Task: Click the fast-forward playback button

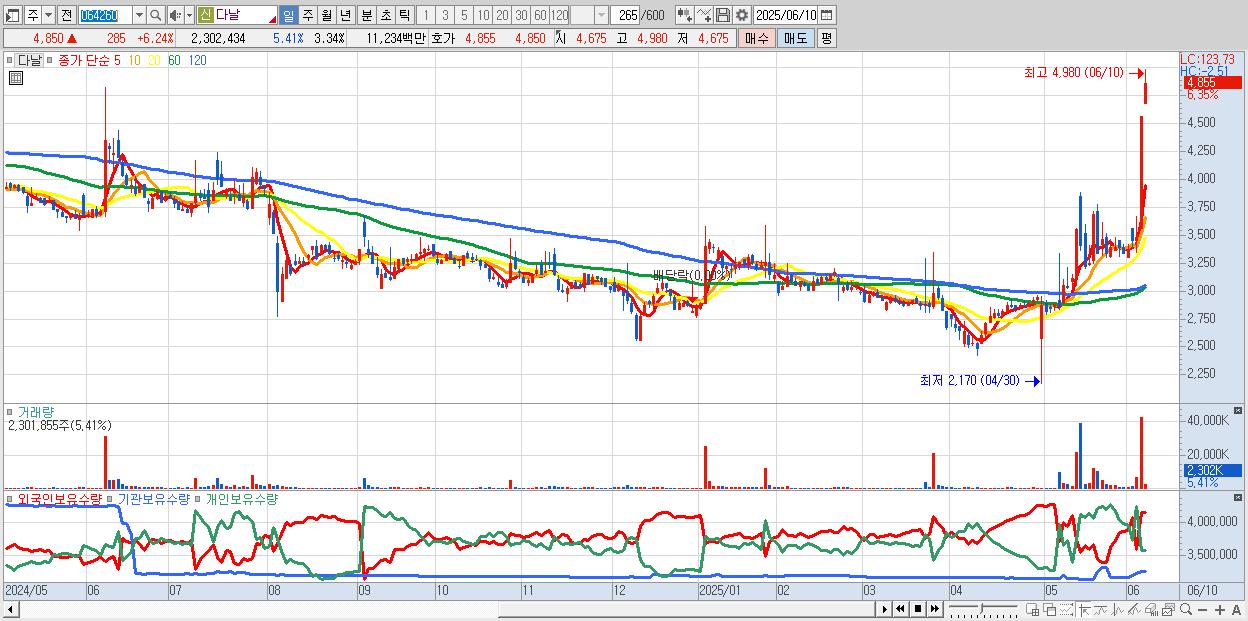Action: point(935,609)
